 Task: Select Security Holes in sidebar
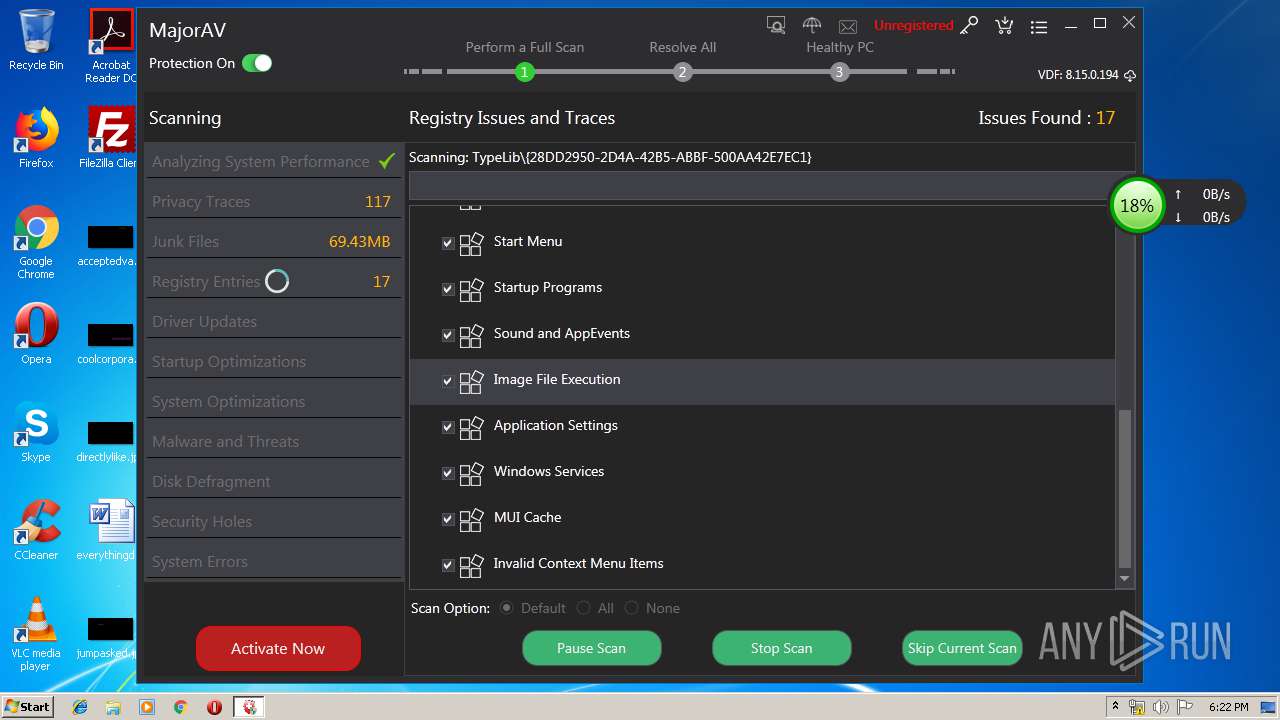coord(273,521)
